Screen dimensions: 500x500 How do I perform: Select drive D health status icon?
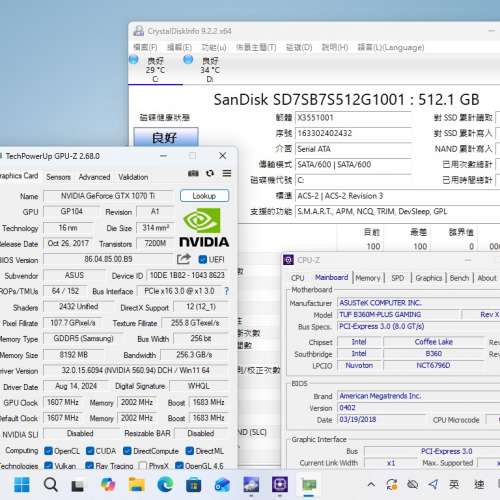coord(188,60)
